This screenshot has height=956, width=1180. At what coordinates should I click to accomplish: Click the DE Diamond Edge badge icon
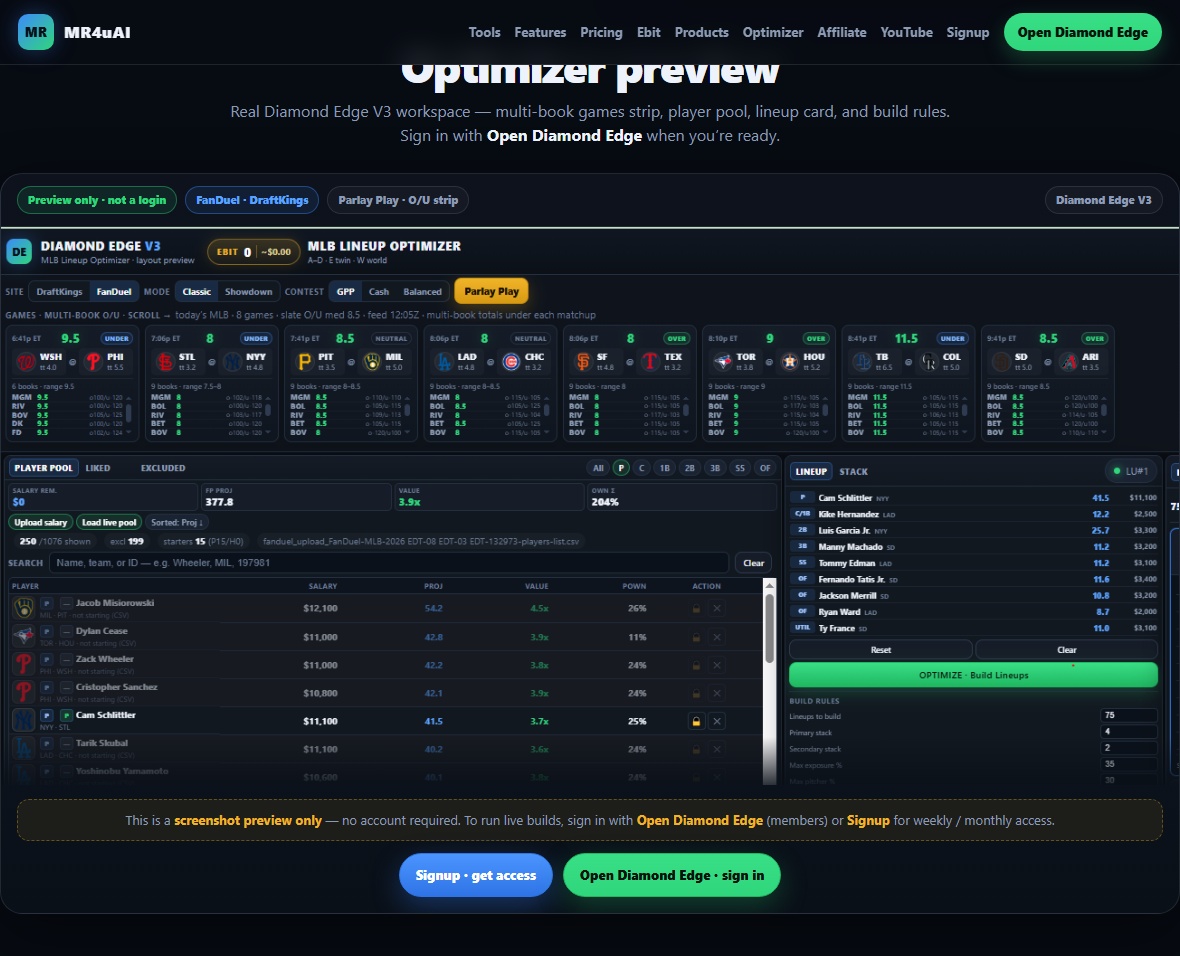click(x=19, y=252)
